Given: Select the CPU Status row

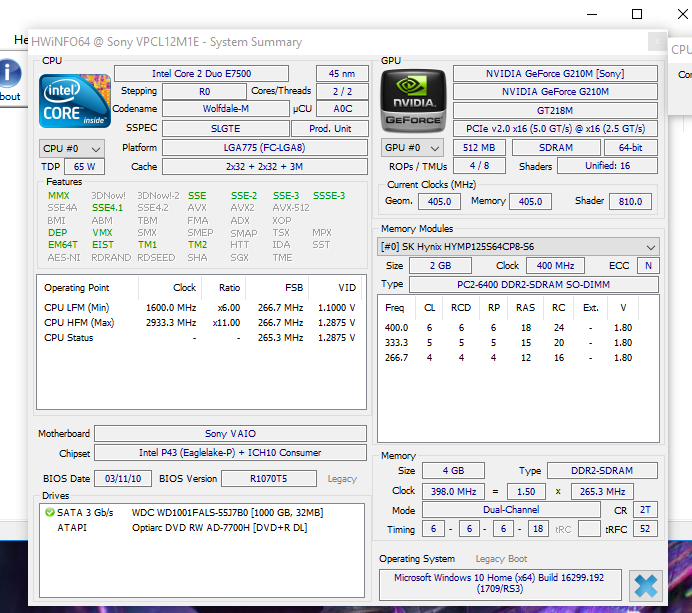Looking at the screenshot, I should pyautogui.click(x=200, y=338).
